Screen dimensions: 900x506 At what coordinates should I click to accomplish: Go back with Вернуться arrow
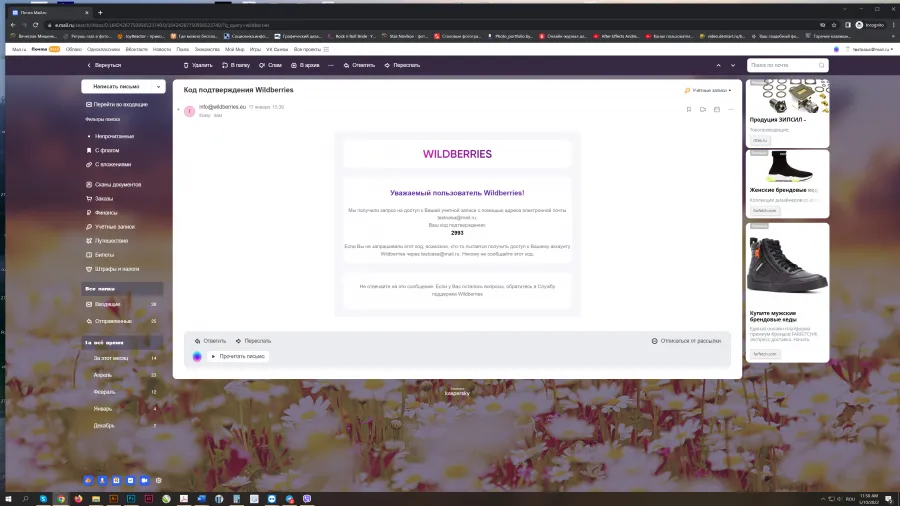point(104,65)
